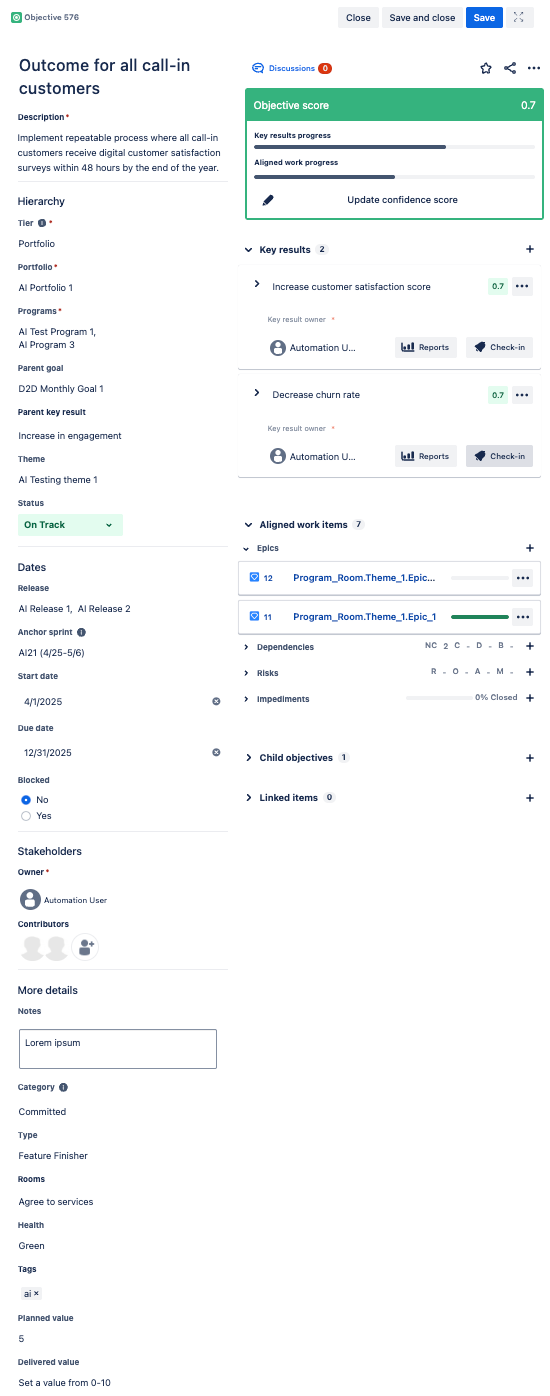Select No for Blocked
The image size is (550, 1396).
click(x=26, y=800)
